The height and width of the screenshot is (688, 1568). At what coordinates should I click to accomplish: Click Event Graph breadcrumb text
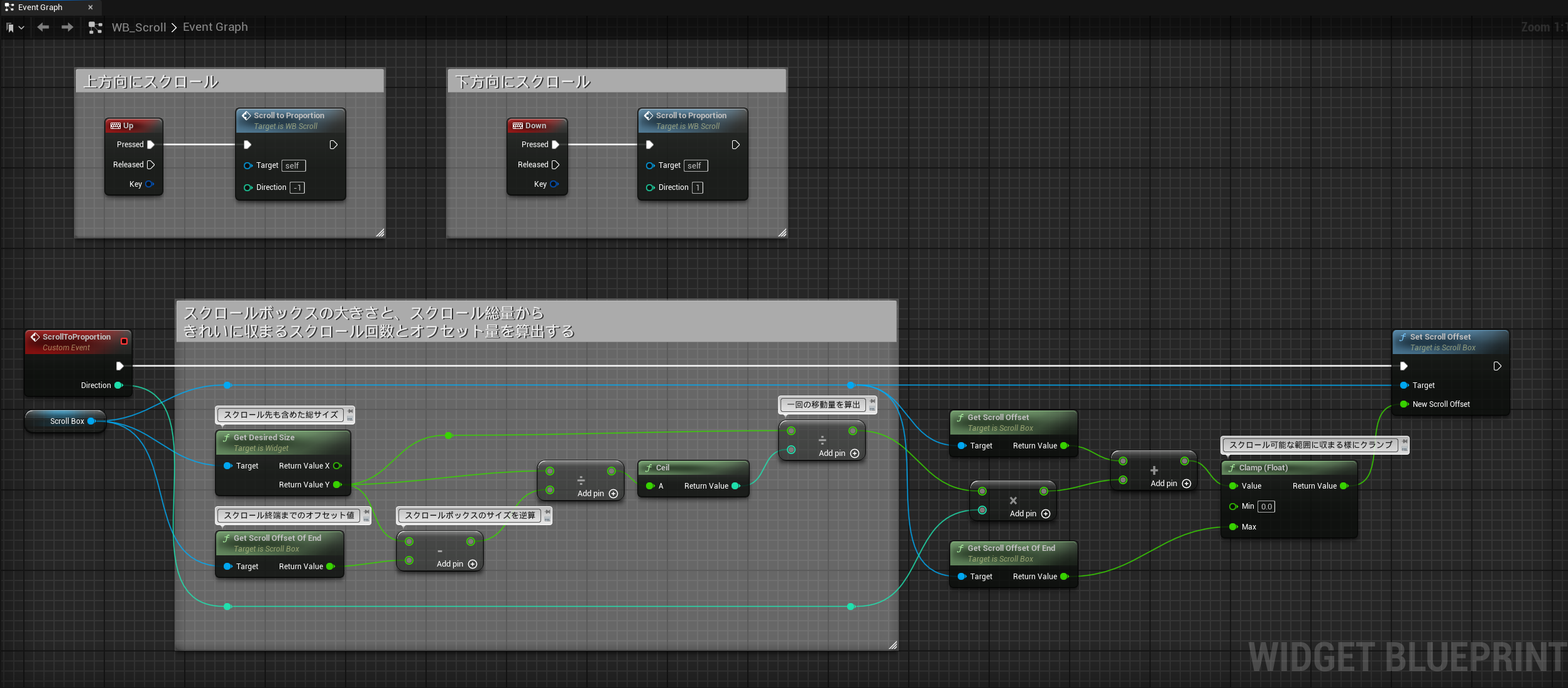click(x=215, y=27)
